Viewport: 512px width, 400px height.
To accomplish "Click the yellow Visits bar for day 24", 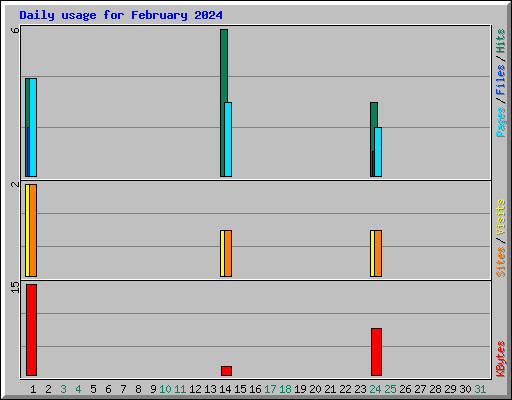I will point(372,253).
